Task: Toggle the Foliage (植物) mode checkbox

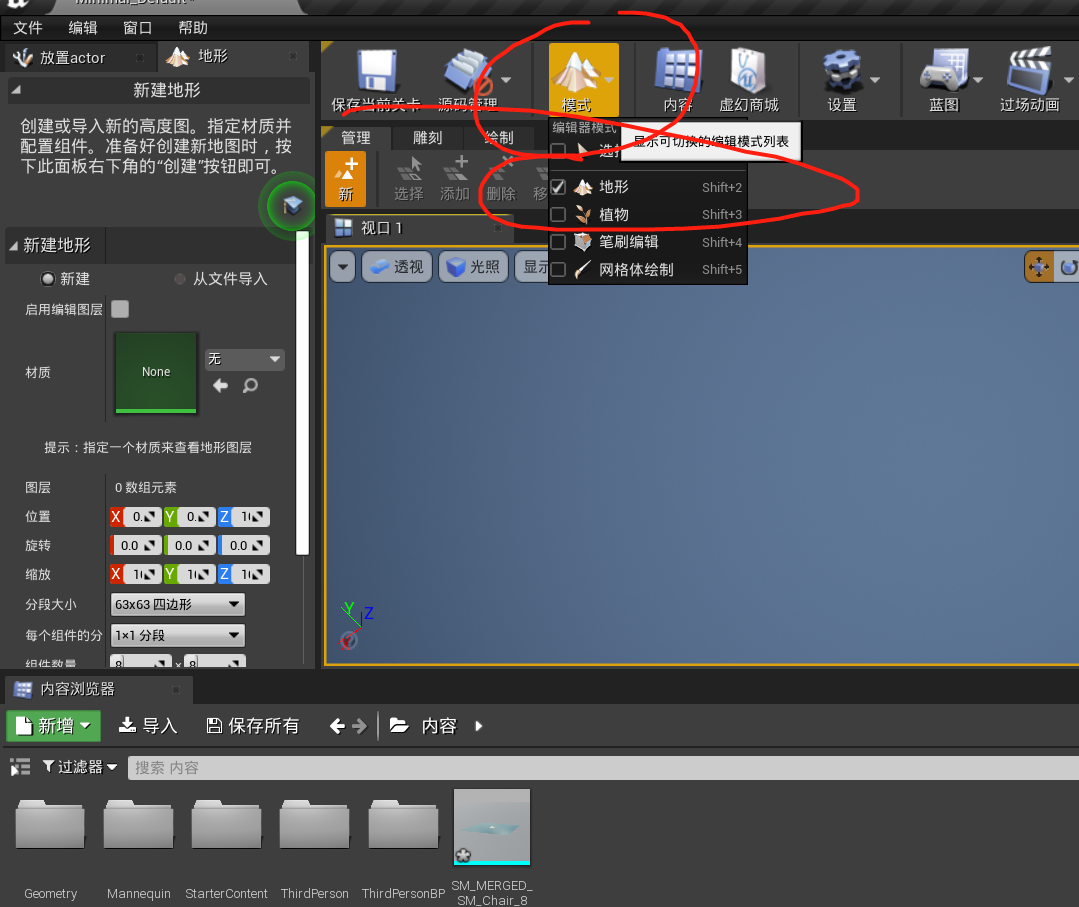Action: 558,215
